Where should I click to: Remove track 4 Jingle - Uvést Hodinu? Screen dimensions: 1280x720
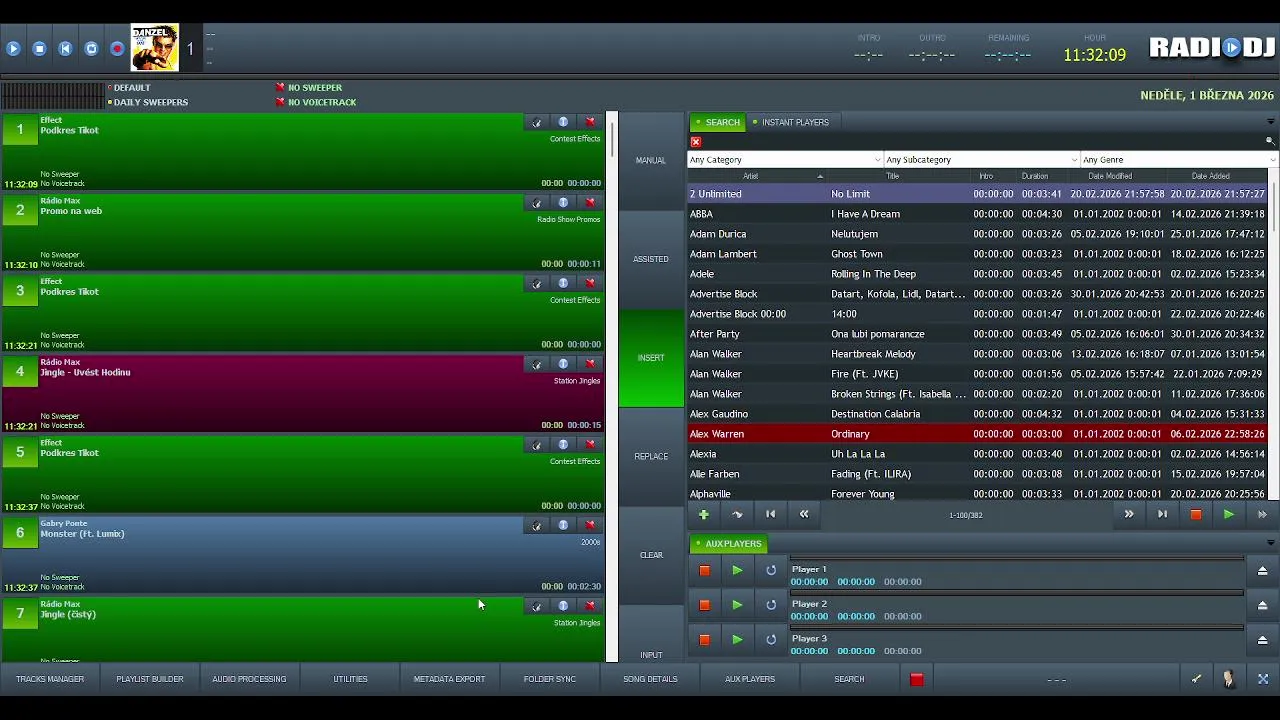590,364
